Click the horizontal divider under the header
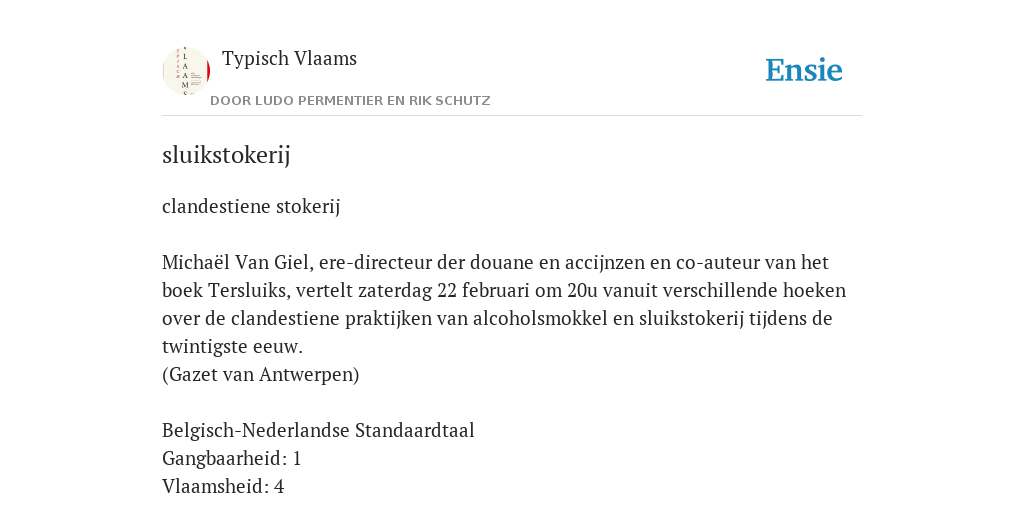 click(512, 116)
